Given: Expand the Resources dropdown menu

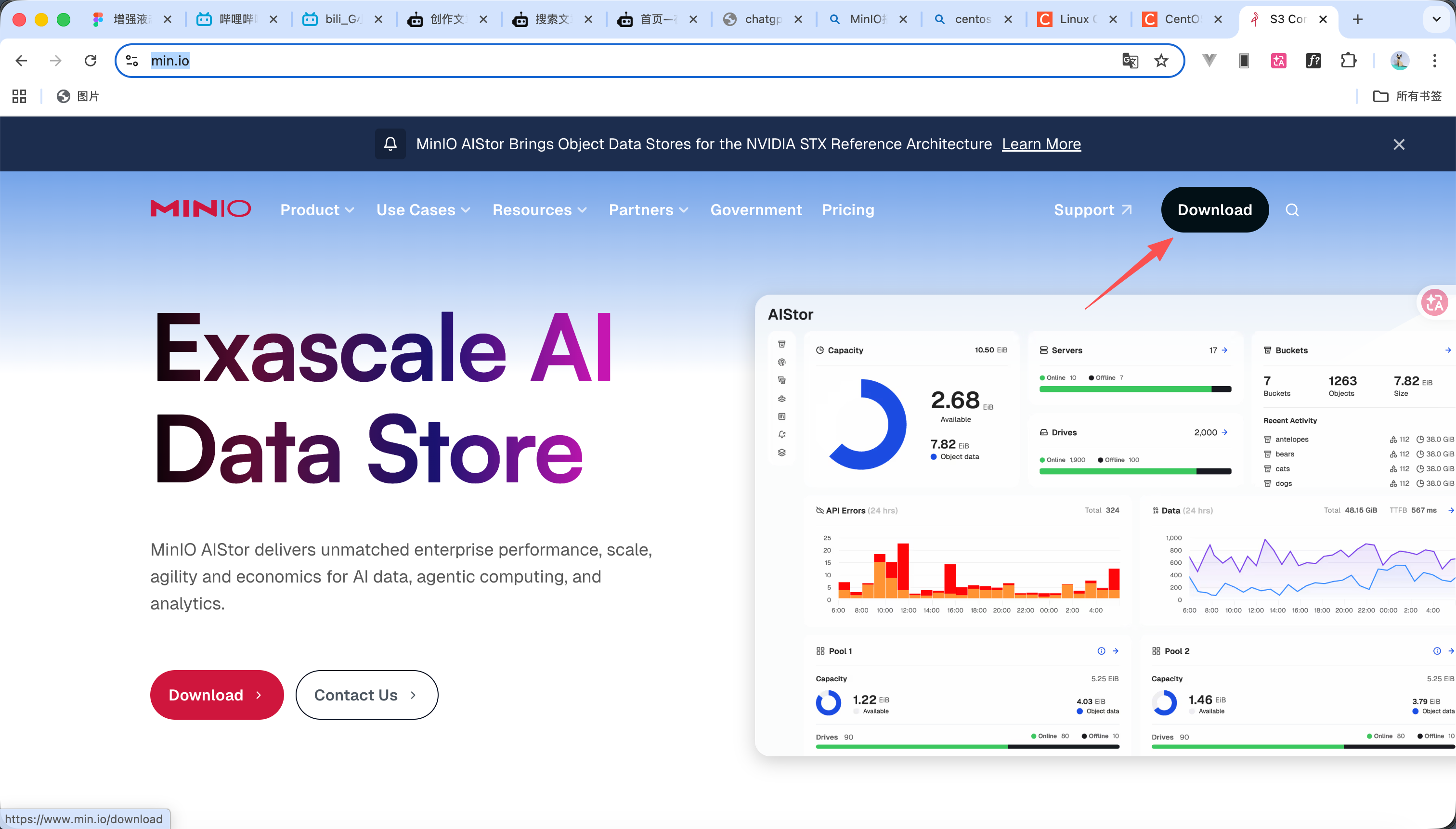Looking at the screenshot, I should (x=539, y=210).
